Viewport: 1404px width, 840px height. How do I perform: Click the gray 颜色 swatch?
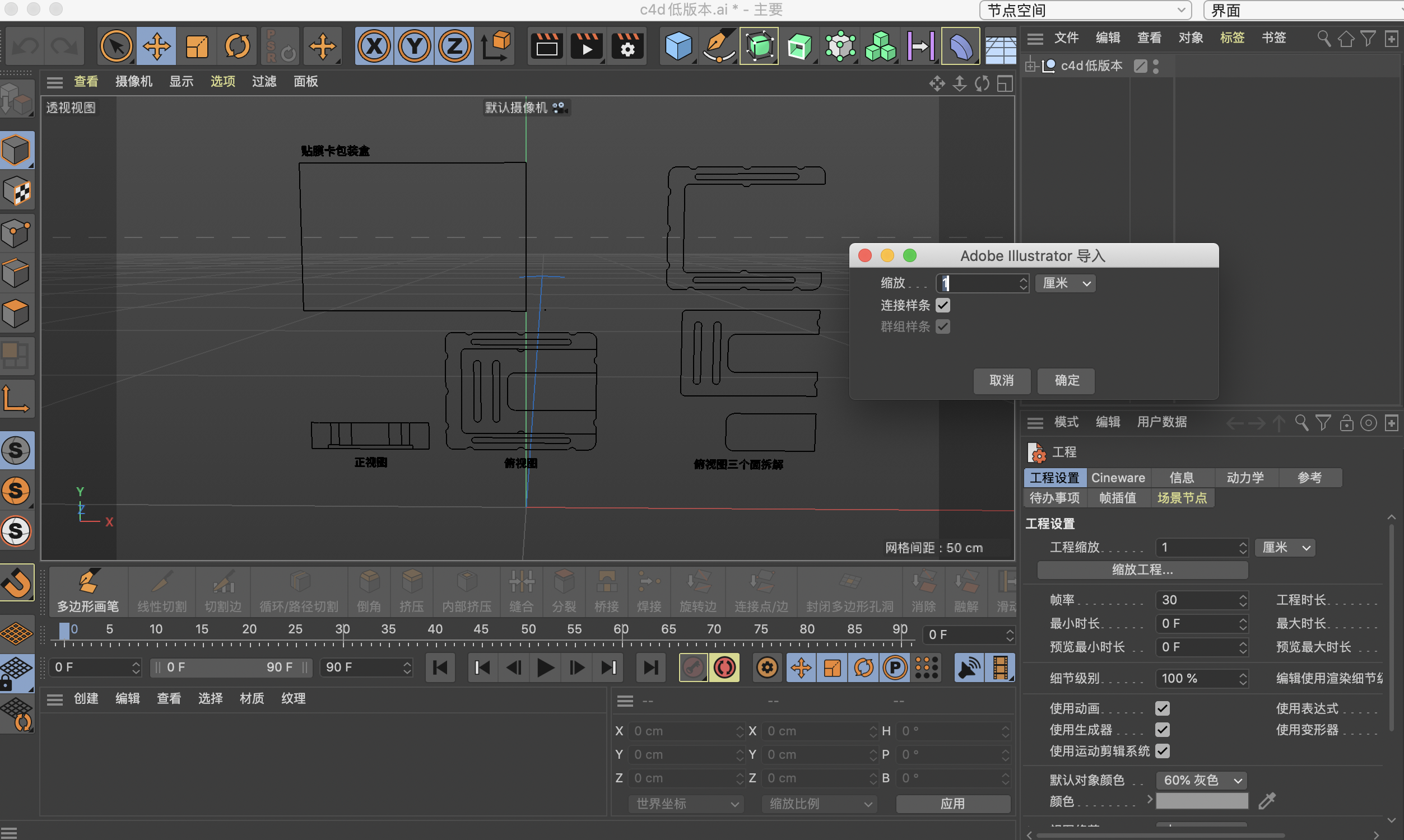(1201, 801)
